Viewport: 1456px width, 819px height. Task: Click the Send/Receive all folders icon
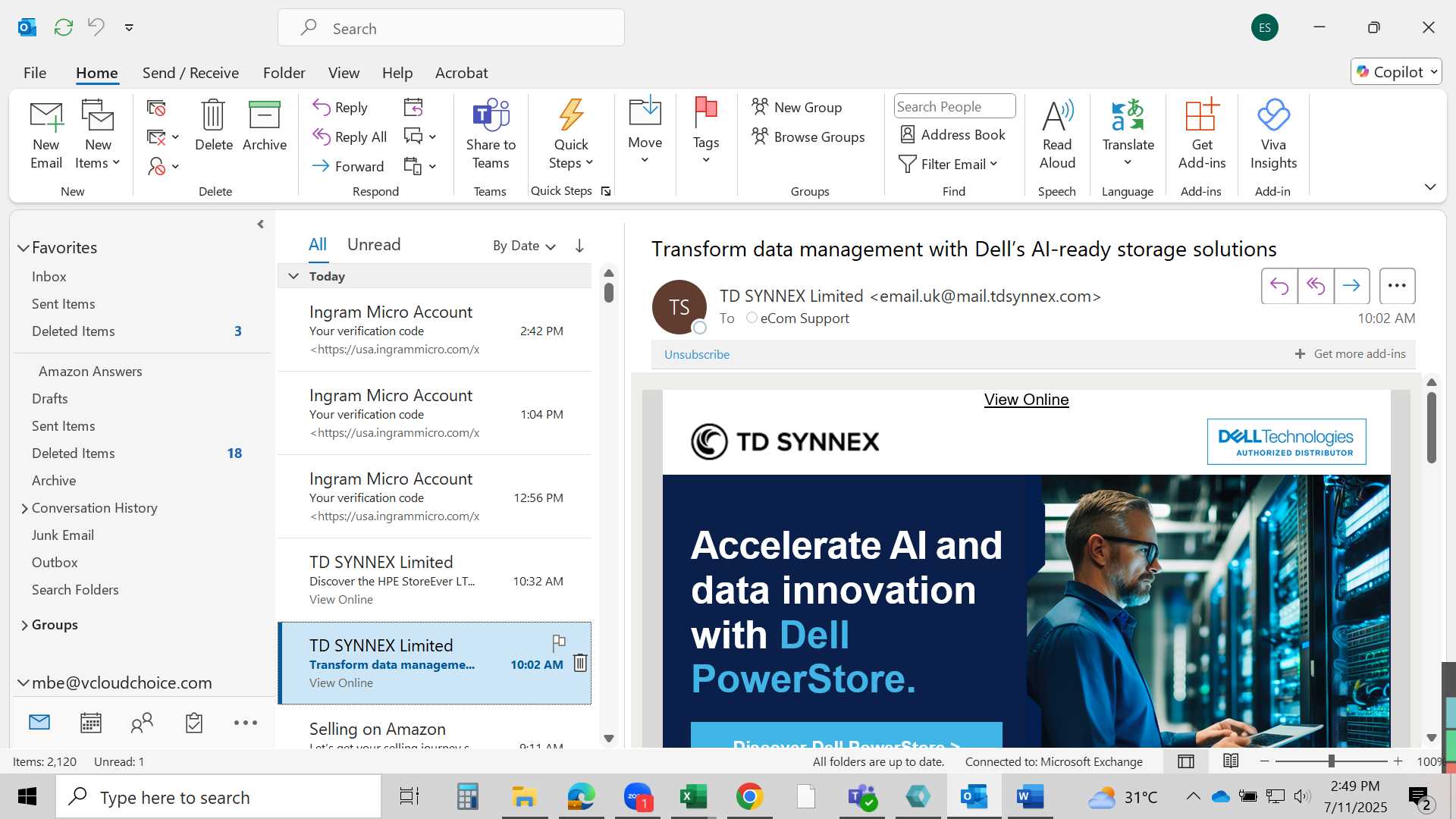tap(64, 27)
